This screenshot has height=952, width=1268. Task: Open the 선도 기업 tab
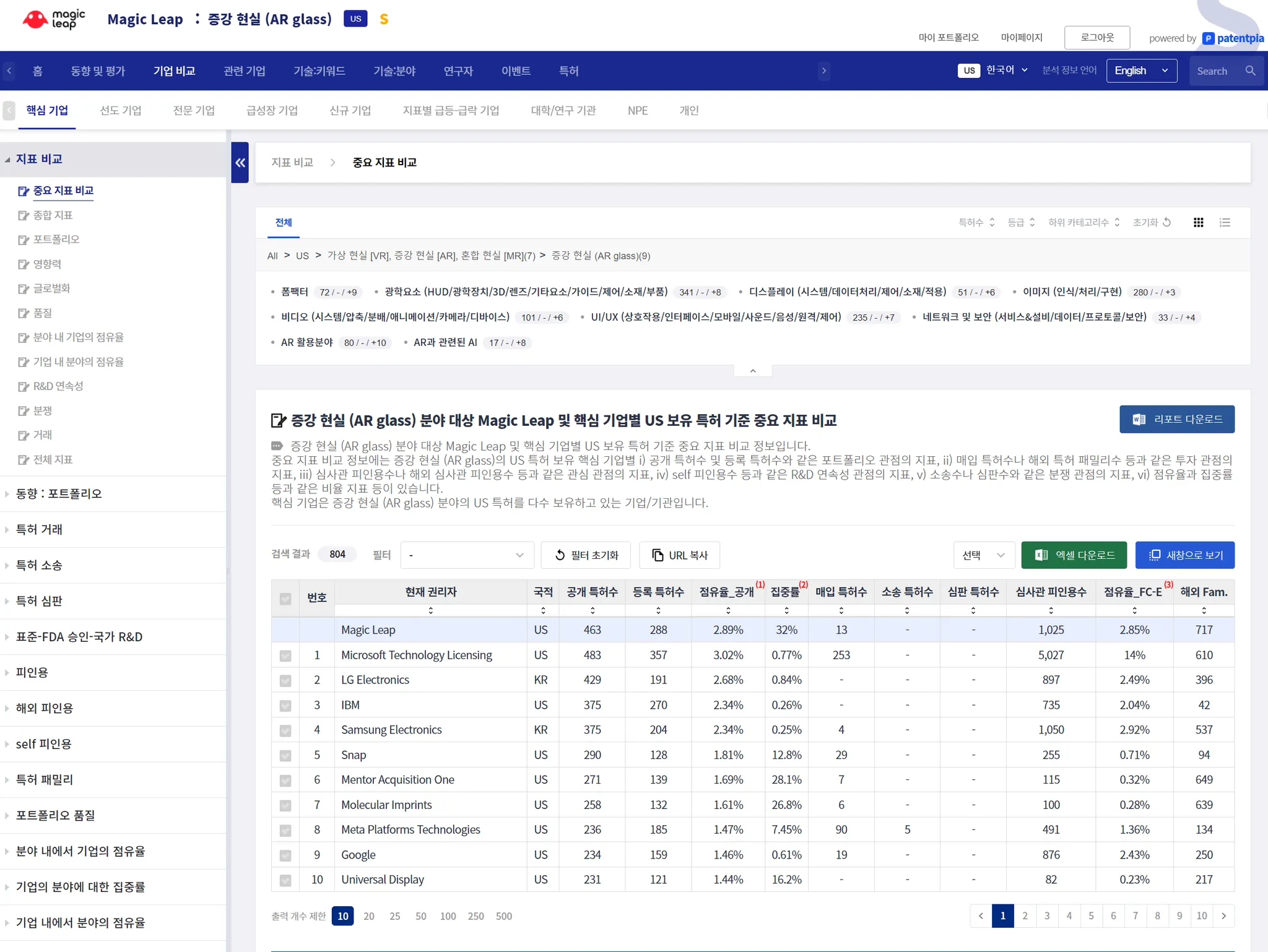(x=121, y=111)
